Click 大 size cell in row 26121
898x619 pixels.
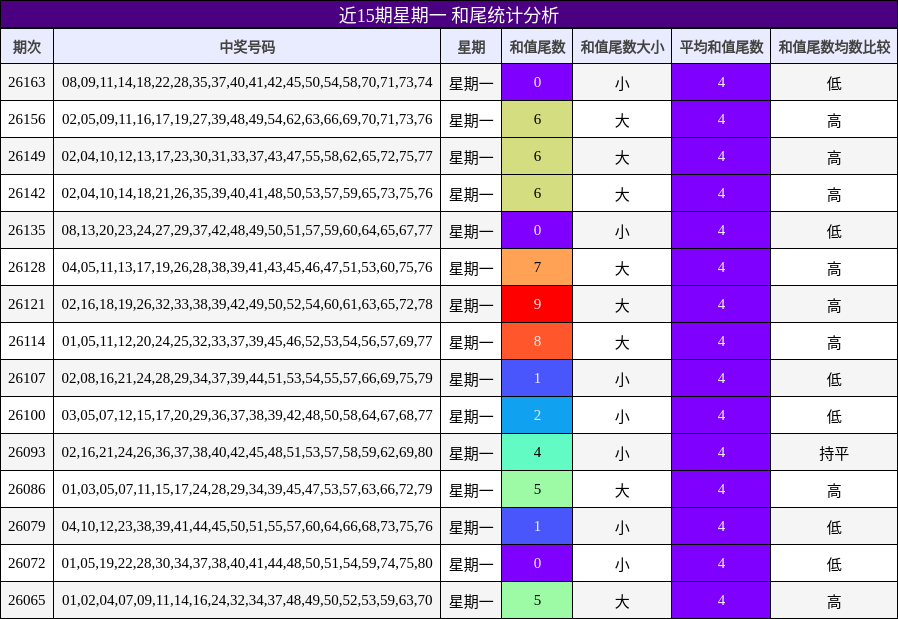coord(622,304)
